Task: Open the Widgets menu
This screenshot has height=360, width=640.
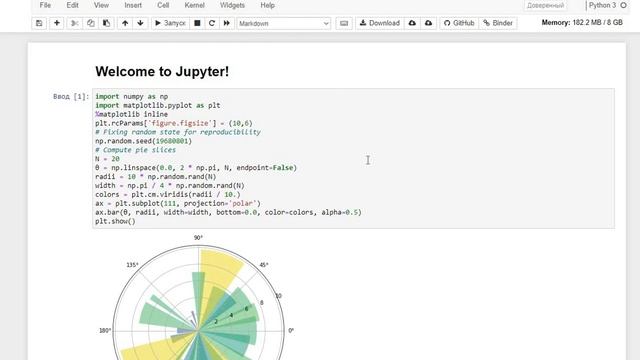Action: [x=232, y=5]
